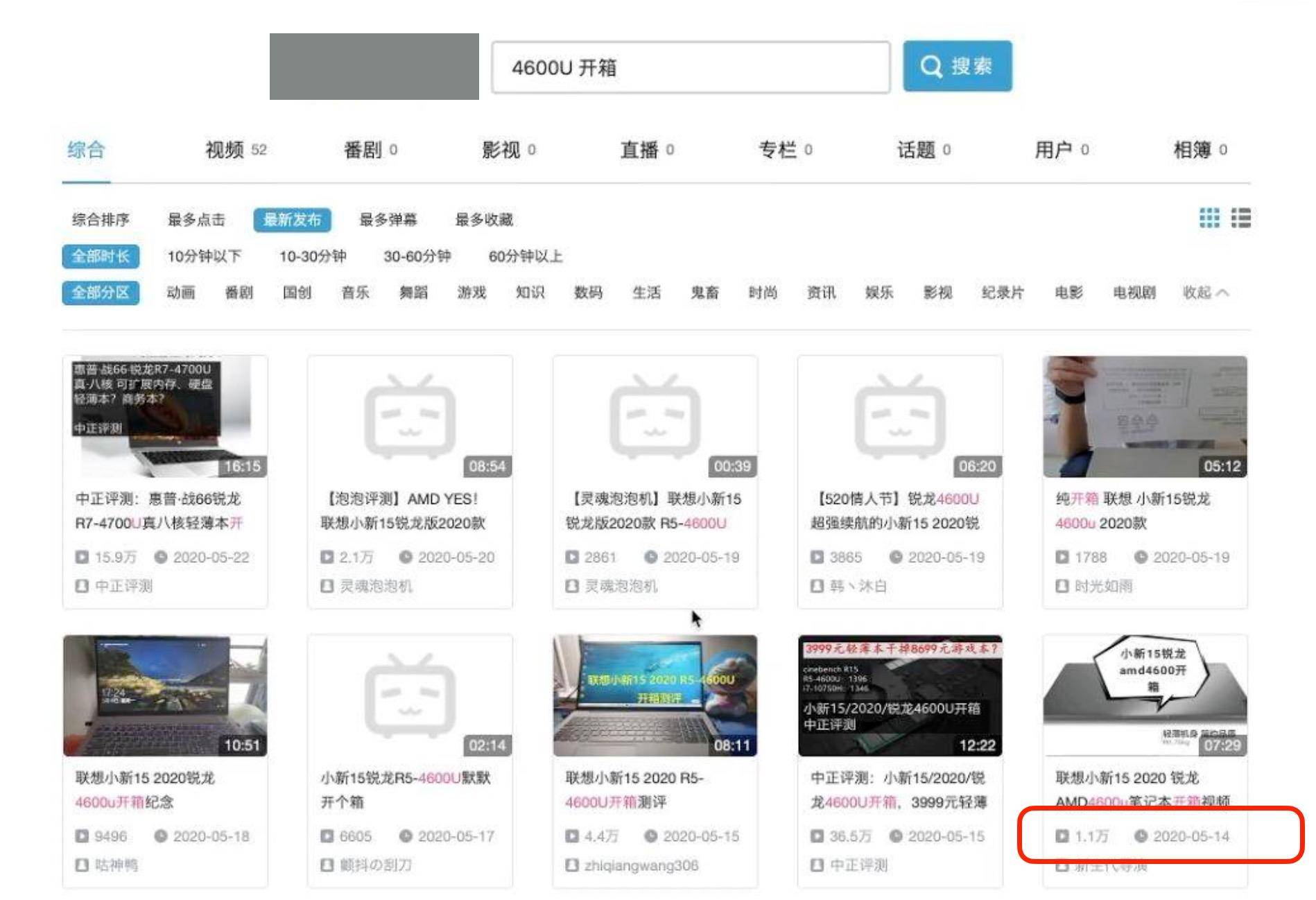Click play count icon showing 4.4万
Viewport: 1316px width, 900px height.
[x=571, y=837]
